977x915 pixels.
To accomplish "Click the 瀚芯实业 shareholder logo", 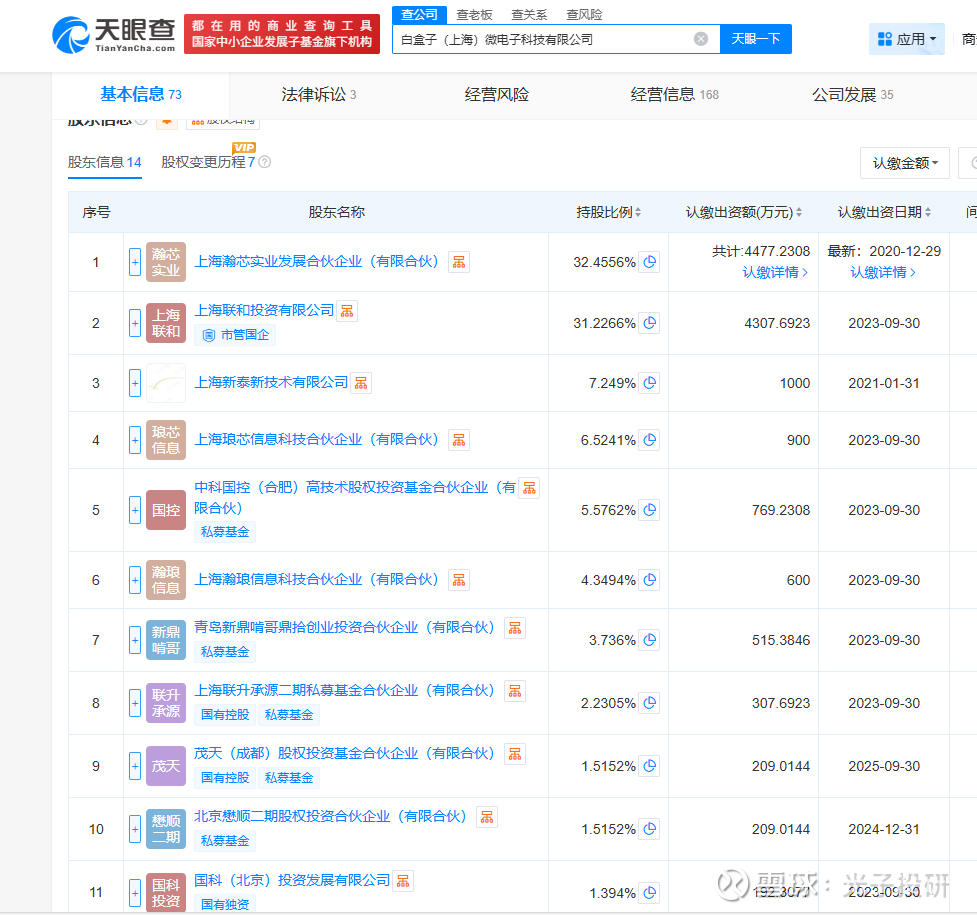I will click(166, 262).
